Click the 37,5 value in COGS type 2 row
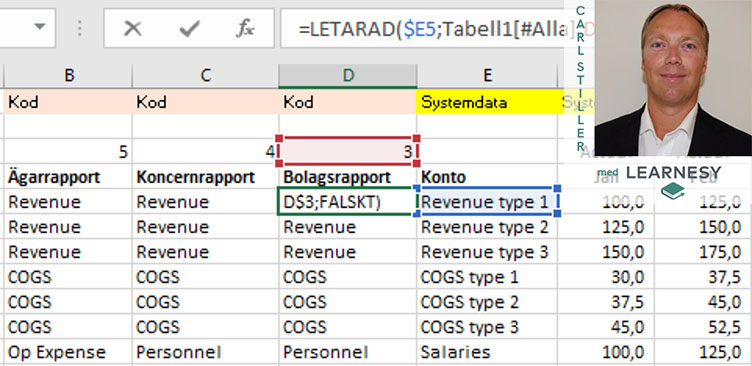The image size is (752, 366). pos(606,302)
